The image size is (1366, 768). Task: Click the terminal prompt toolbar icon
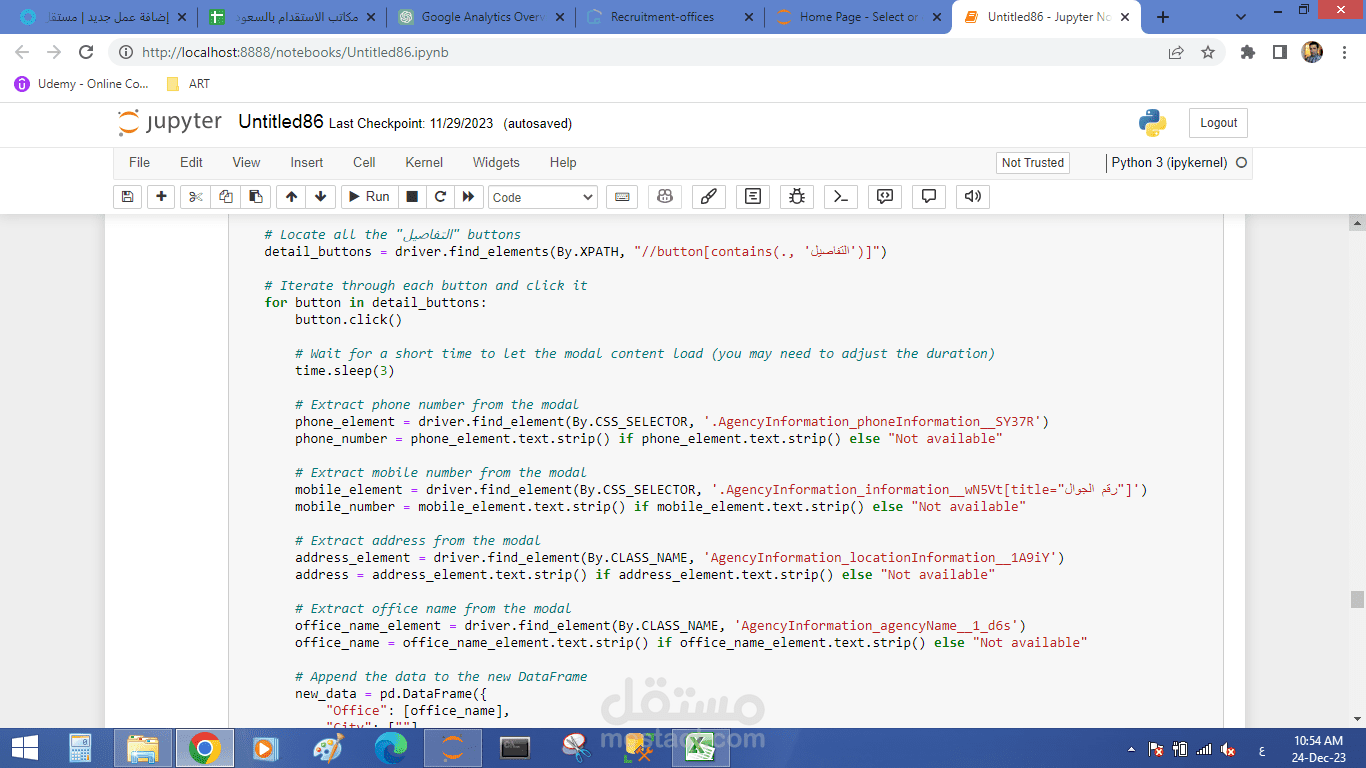coord(841,197)
